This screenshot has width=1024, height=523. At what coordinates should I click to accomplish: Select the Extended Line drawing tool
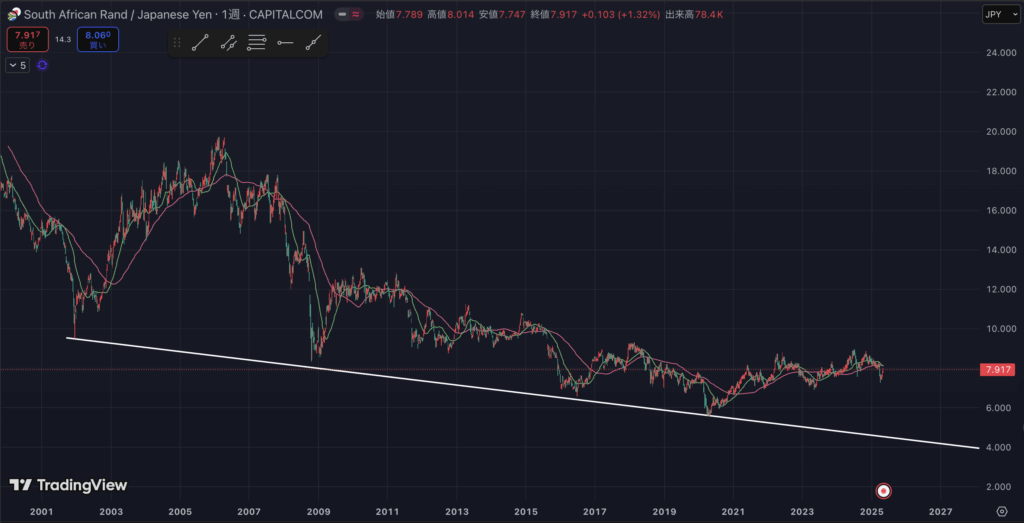313,43
